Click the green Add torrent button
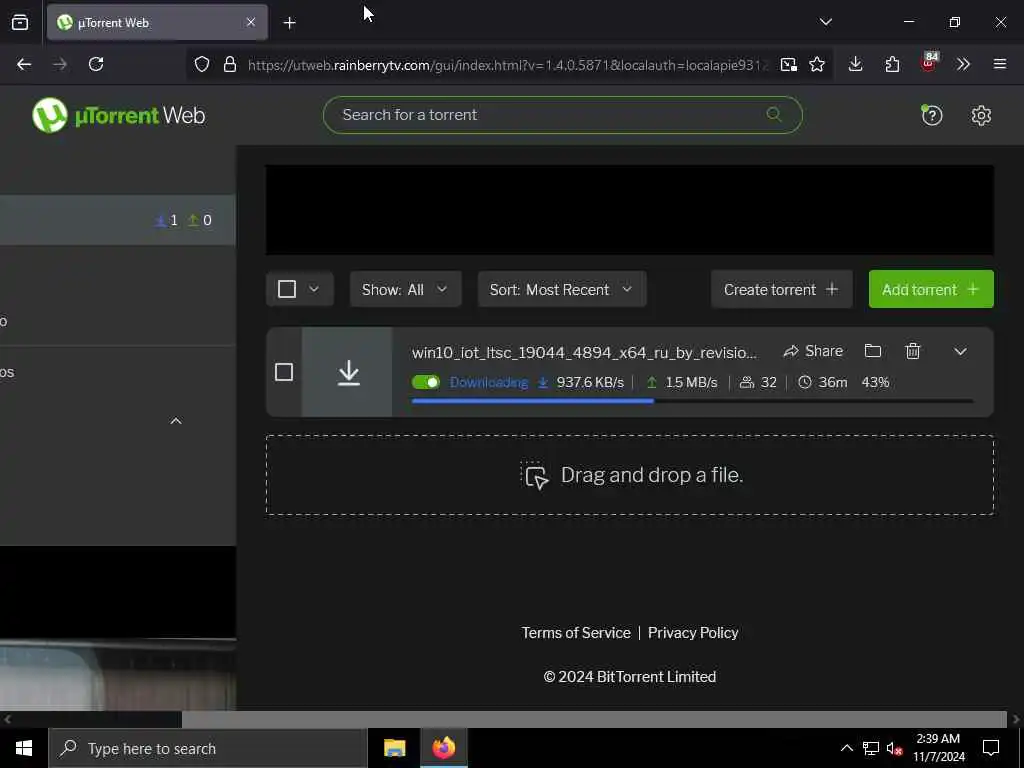 click(931, 289)
